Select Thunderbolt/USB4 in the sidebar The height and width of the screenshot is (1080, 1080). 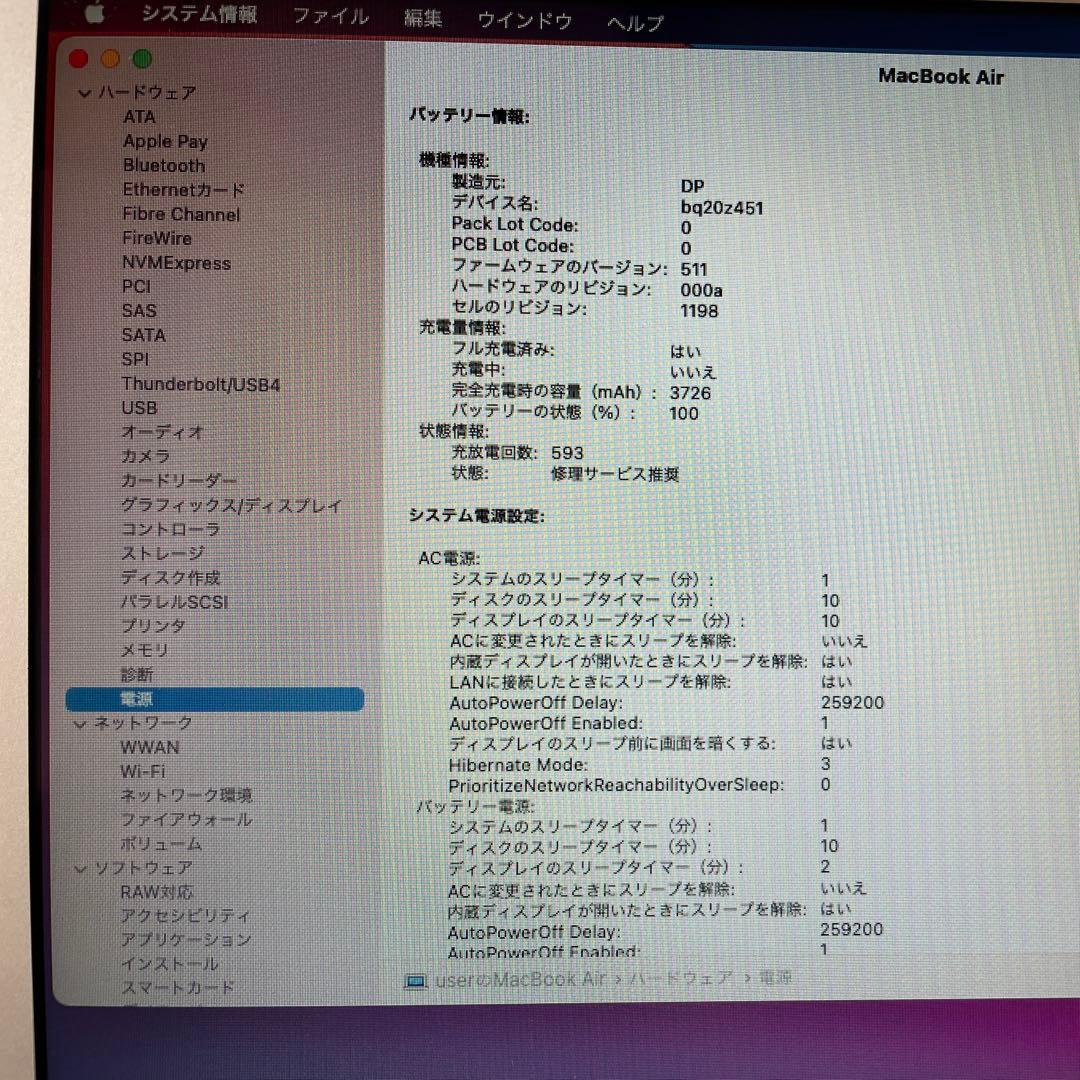point(201,384)
